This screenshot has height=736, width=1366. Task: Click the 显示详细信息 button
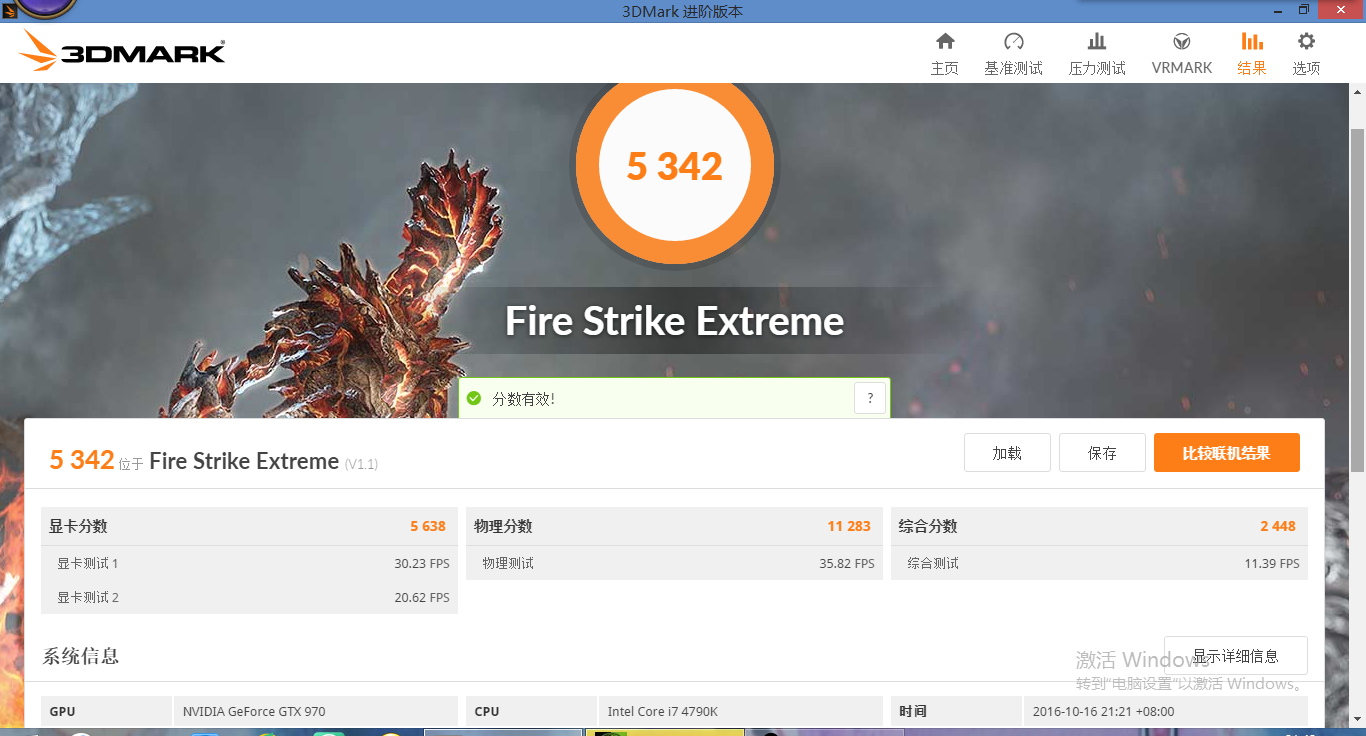tap(1236, 656)
